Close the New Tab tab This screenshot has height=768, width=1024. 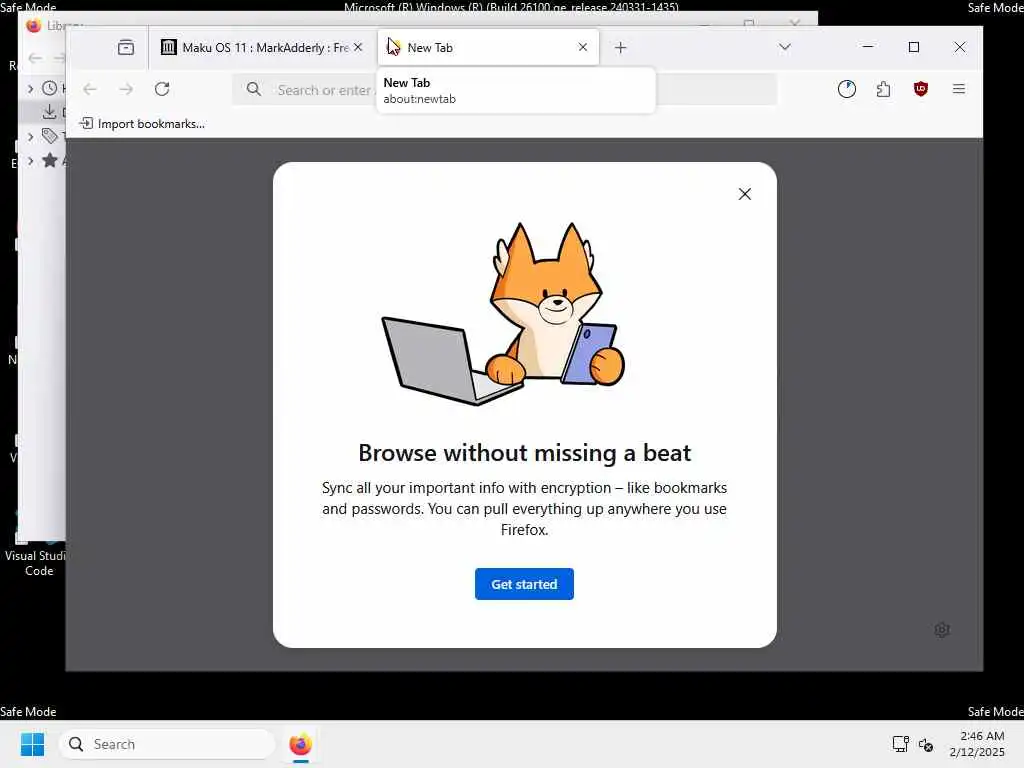[583, 47]
